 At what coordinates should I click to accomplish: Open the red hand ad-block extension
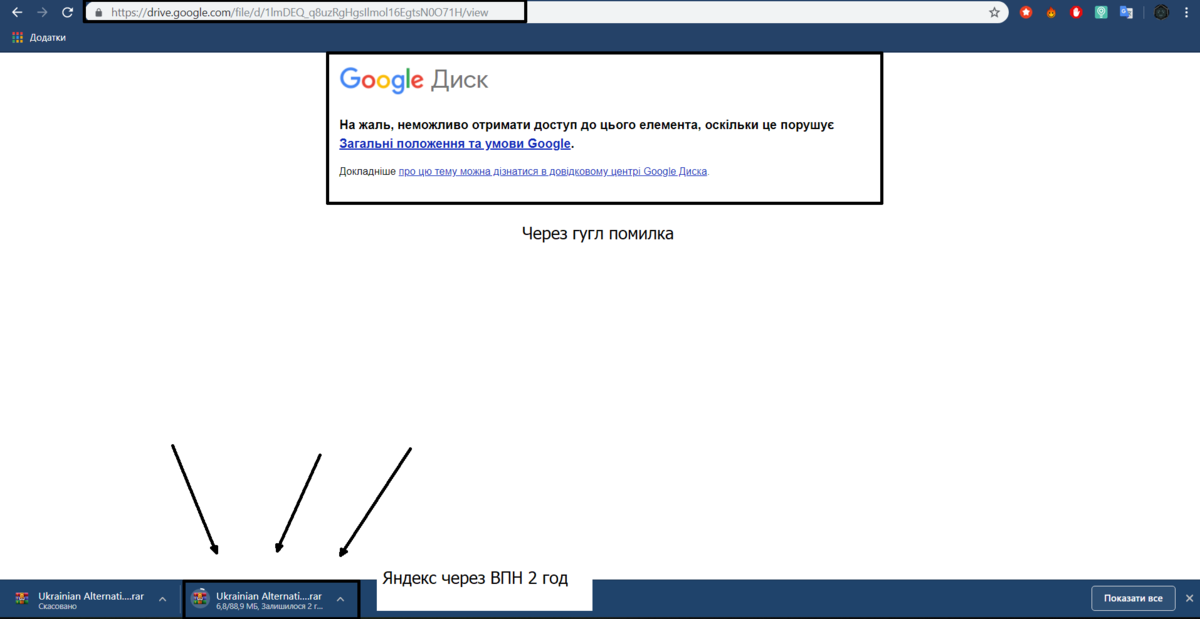[x=1076, y=13]
